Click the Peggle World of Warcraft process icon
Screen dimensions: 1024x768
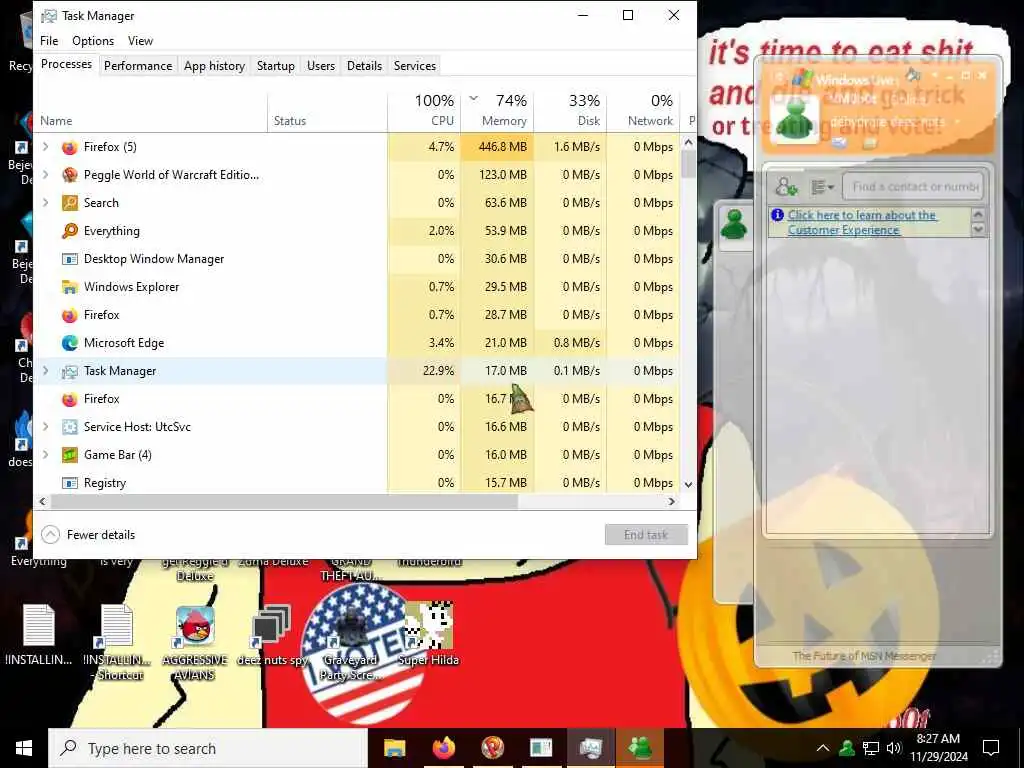point(70,175)
